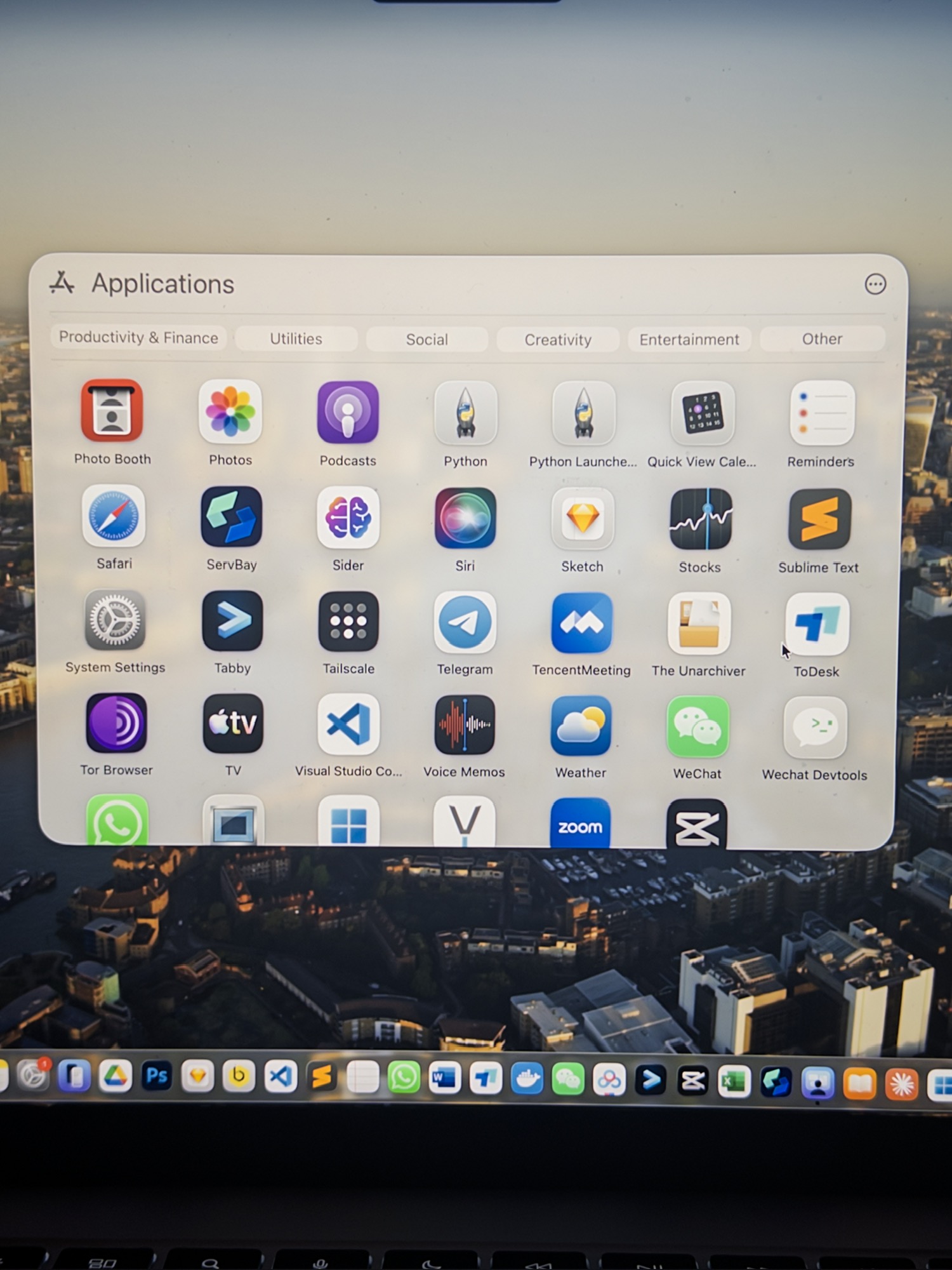Open Sketch from the Applications grid
The width and height of the screenshot is (952, 1270).
click(582, 519)
